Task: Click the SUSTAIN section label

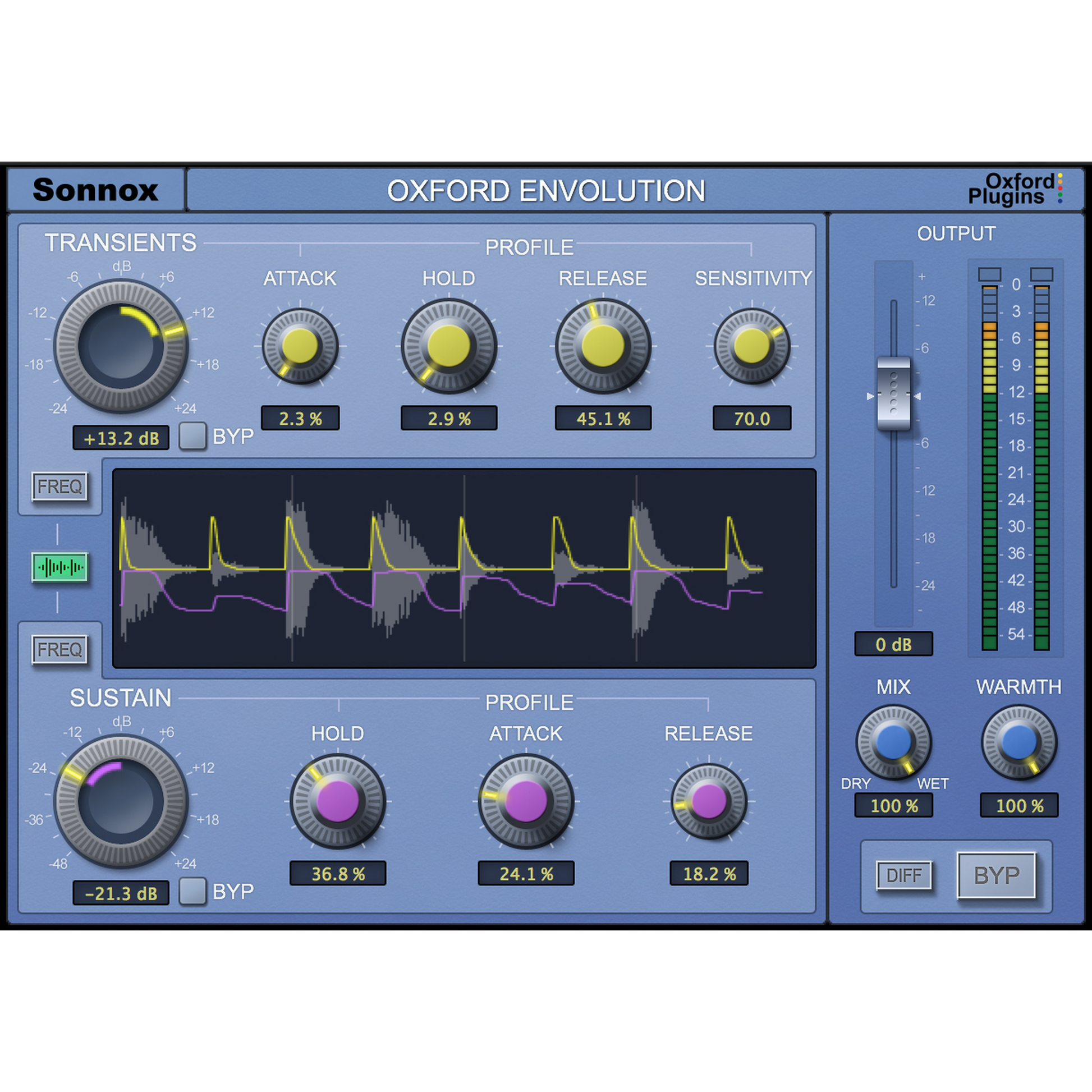Action: pos(121,698)
